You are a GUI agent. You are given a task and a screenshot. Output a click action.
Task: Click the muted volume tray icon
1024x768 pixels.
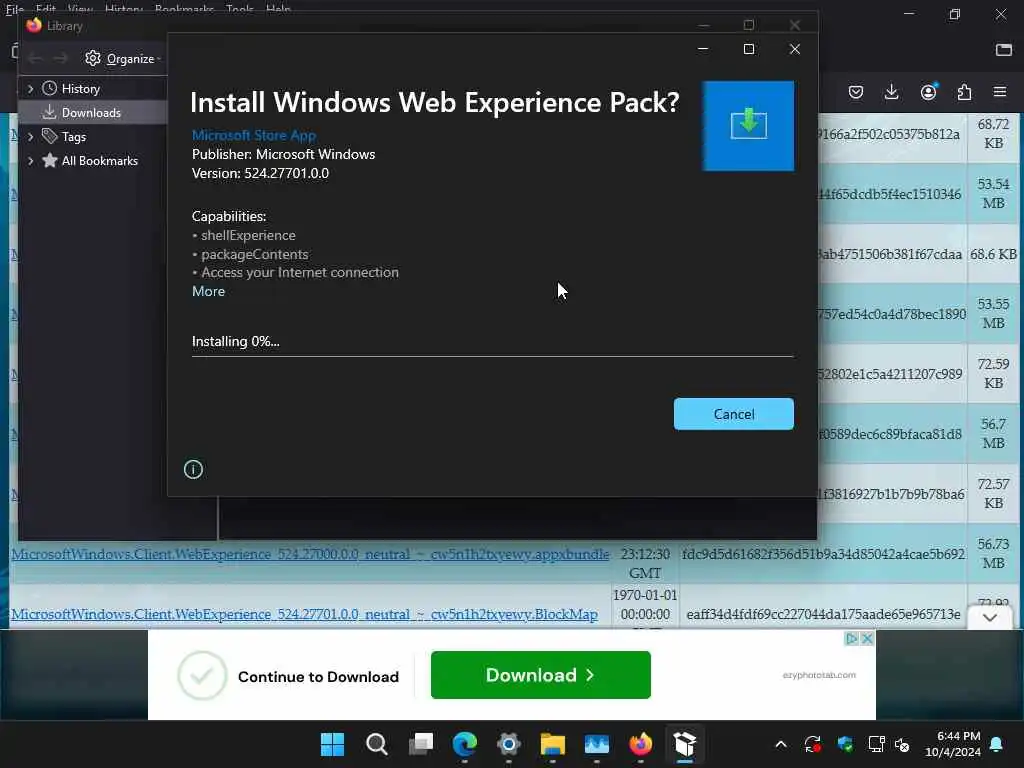903,744
